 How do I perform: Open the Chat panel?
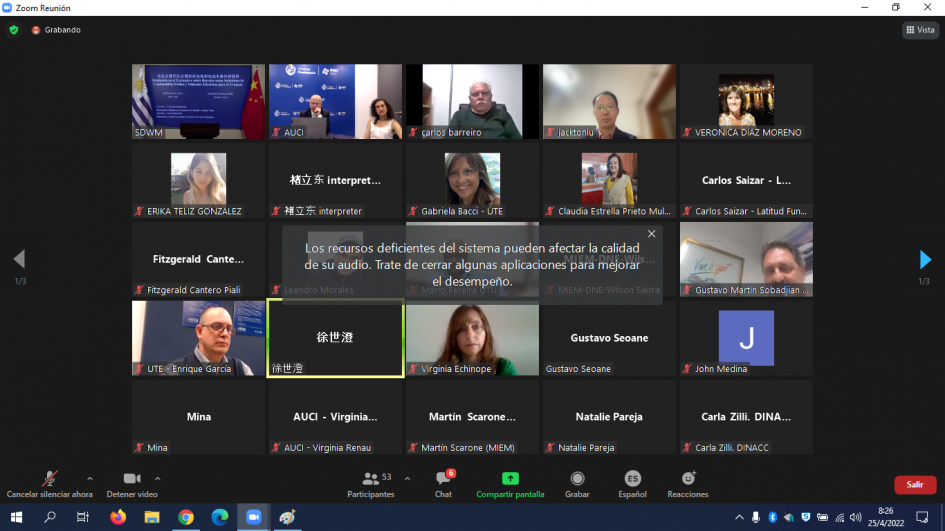tap(444, 485)
